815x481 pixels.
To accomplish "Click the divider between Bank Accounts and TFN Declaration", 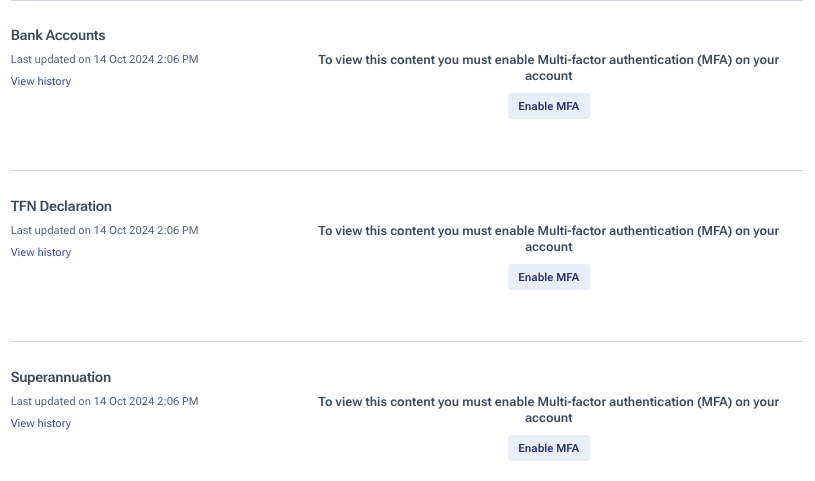I will click(x=407, y=171).
